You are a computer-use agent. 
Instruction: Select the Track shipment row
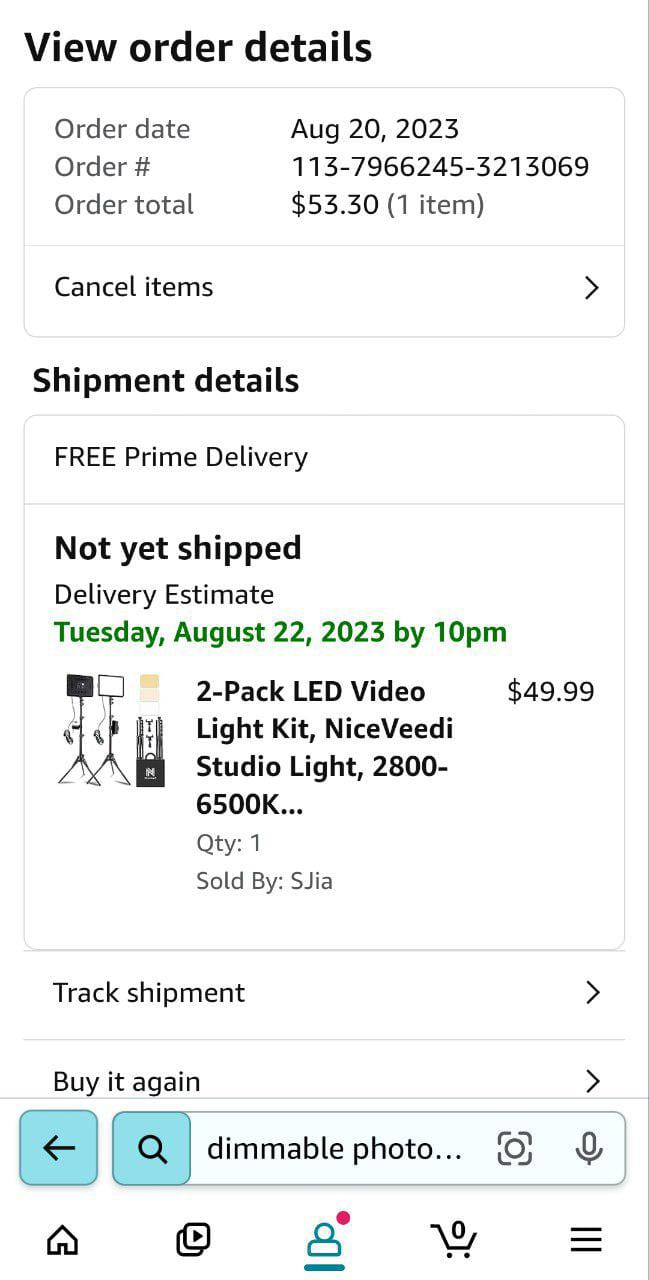(324, 994)
